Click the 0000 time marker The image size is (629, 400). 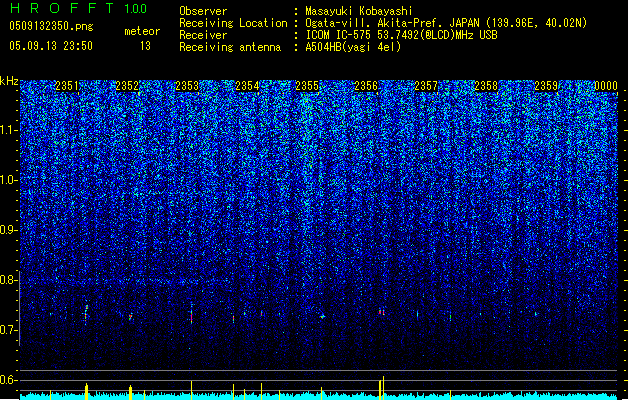[606, 86]
